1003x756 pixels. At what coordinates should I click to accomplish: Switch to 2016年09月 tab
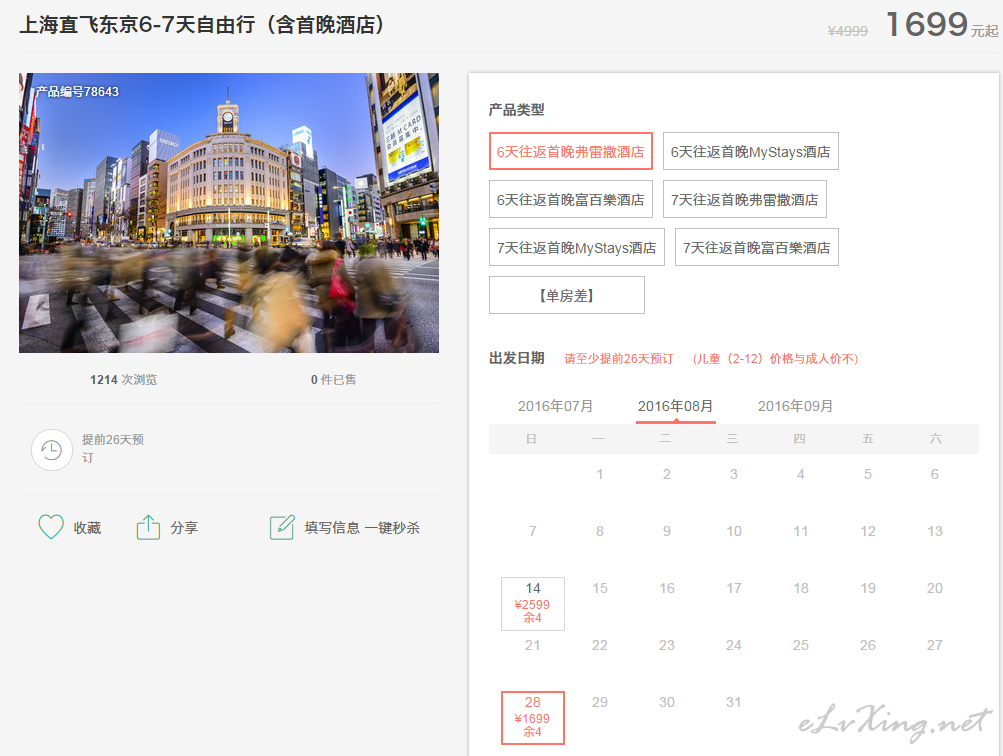coord(795,406)
